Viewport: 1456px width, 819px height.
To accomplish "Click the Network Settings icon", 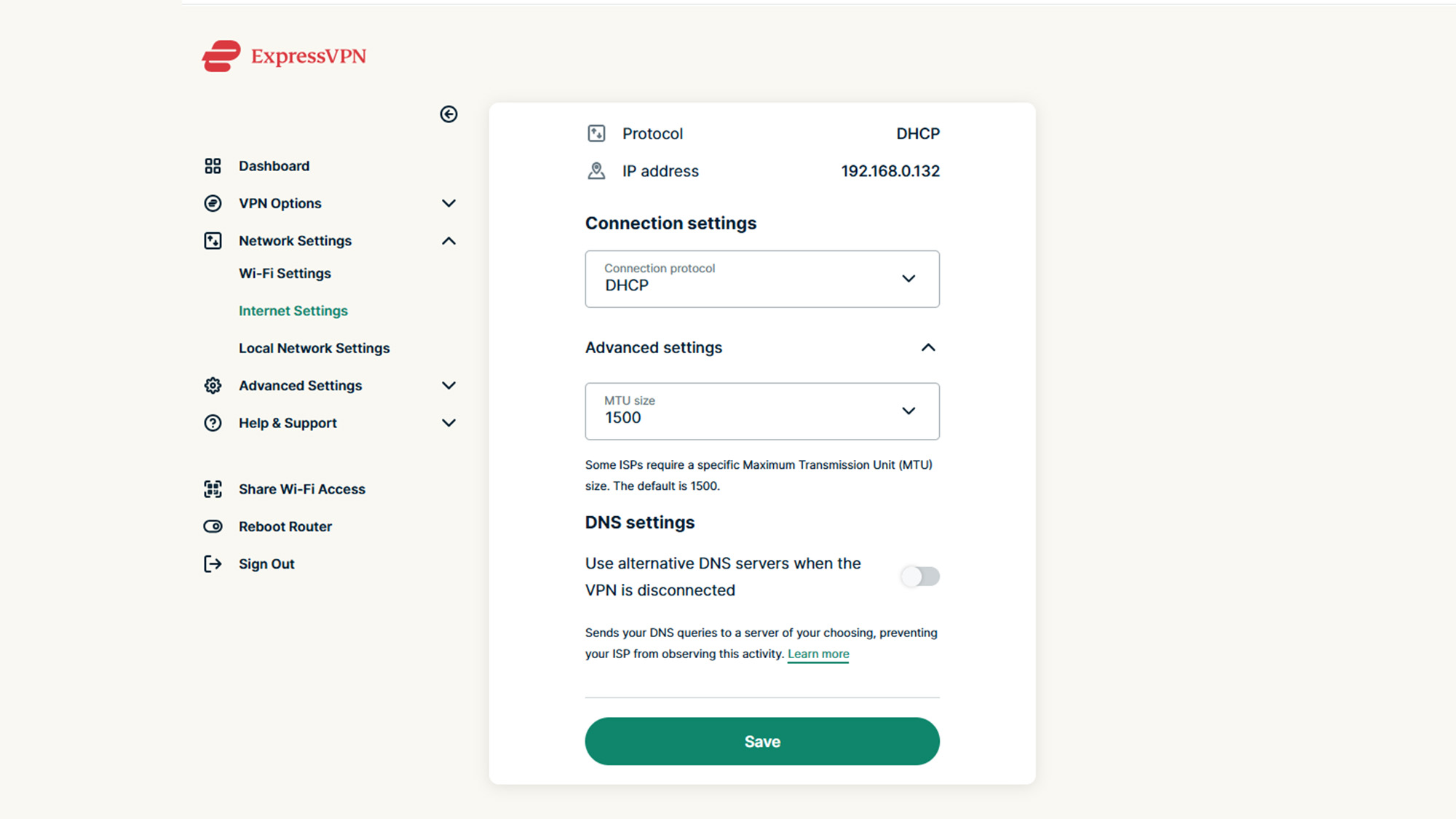I will point(213,241).
